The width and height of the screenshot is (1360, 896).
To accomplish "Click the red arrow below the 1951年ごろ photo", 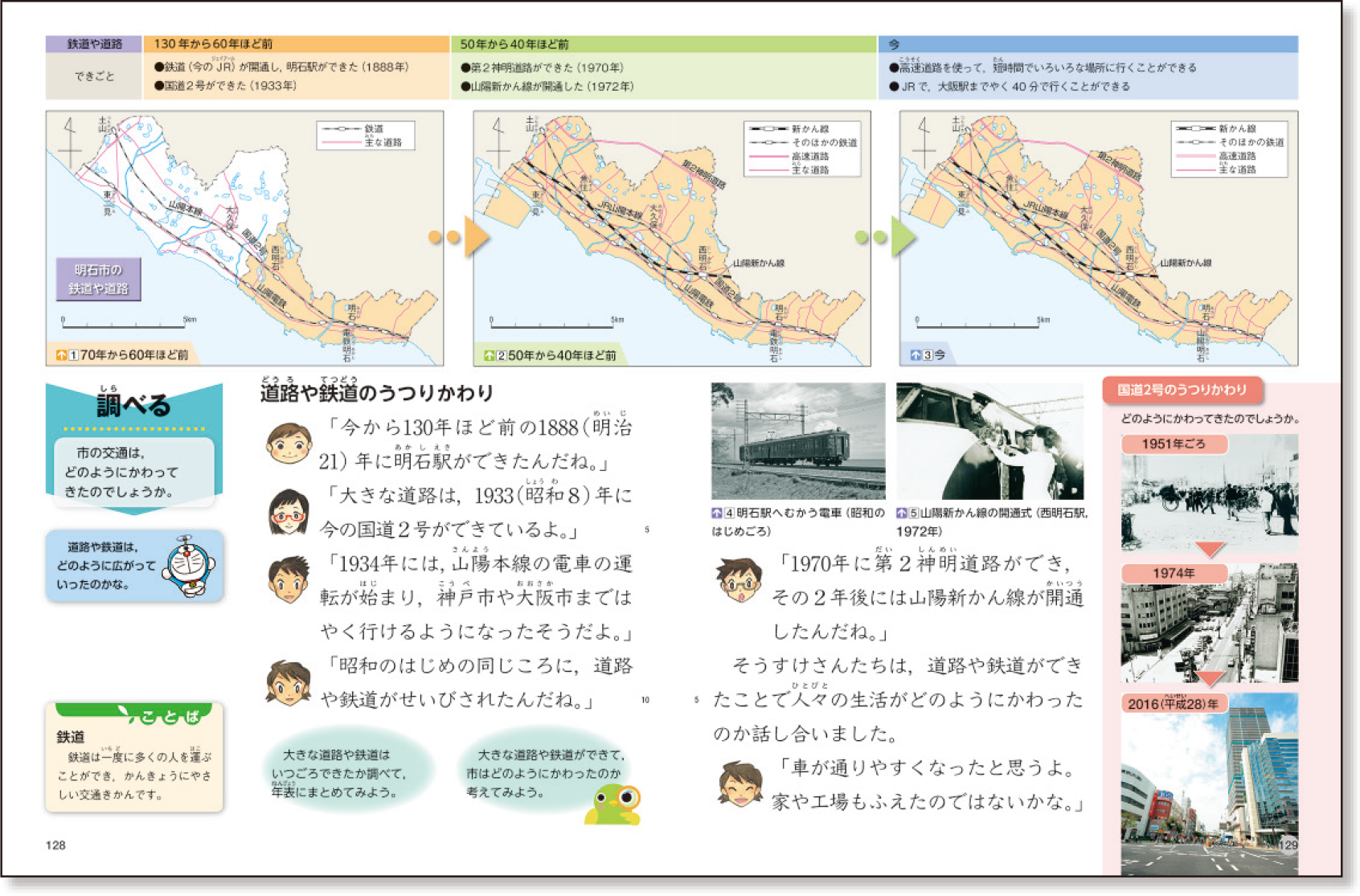I will click(1210, 550).
